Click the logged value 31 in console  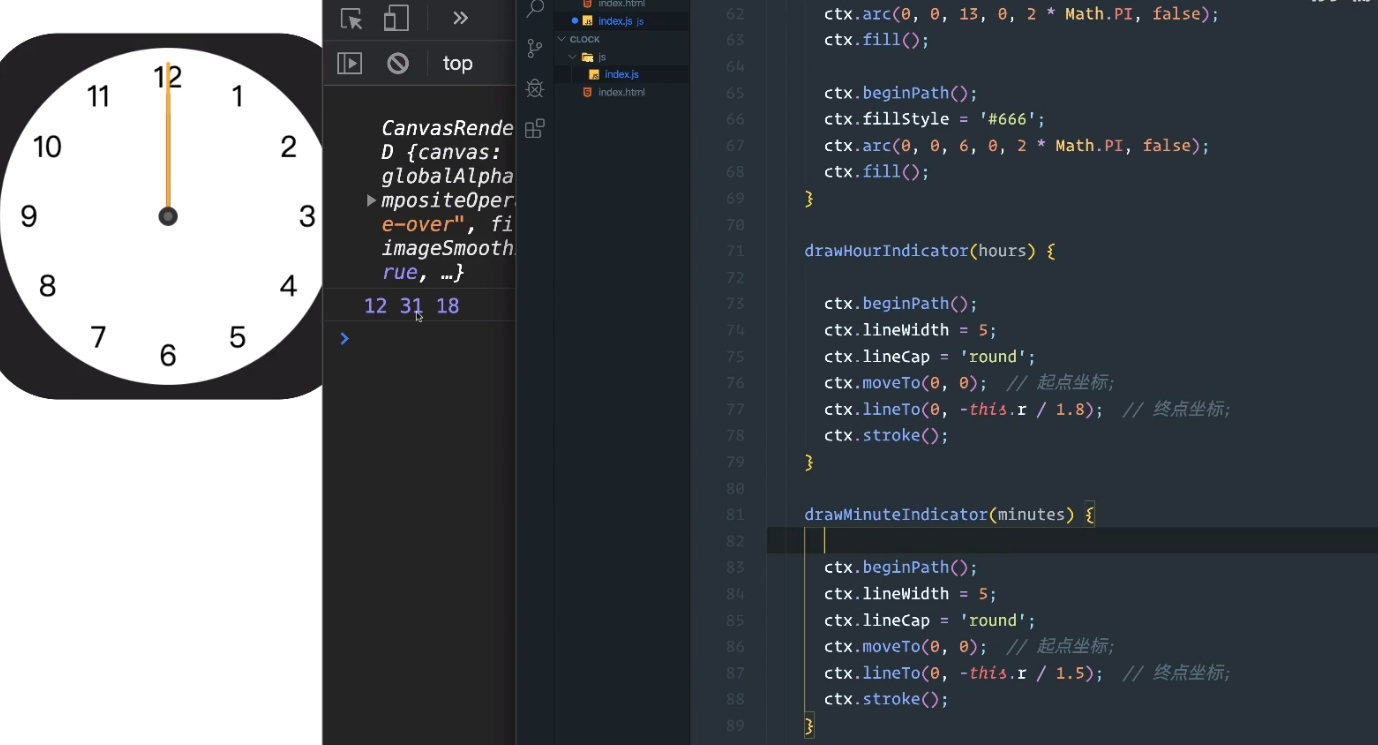(411, 306)
